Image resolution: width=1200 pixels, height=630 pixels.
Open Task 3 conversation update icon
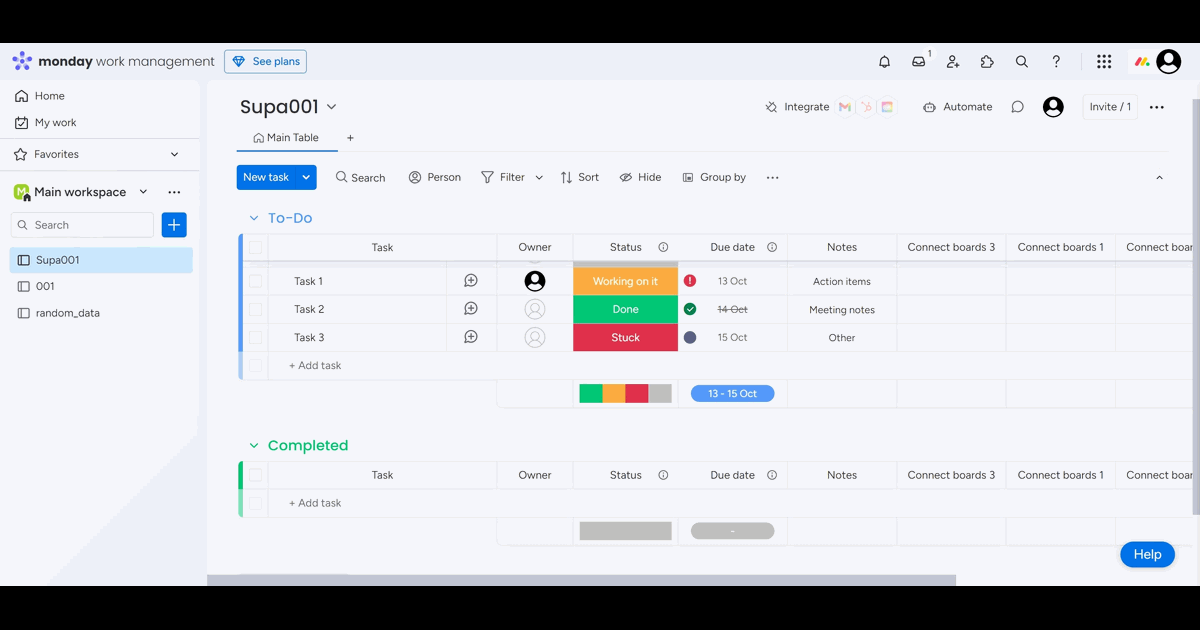click(471, 337)
